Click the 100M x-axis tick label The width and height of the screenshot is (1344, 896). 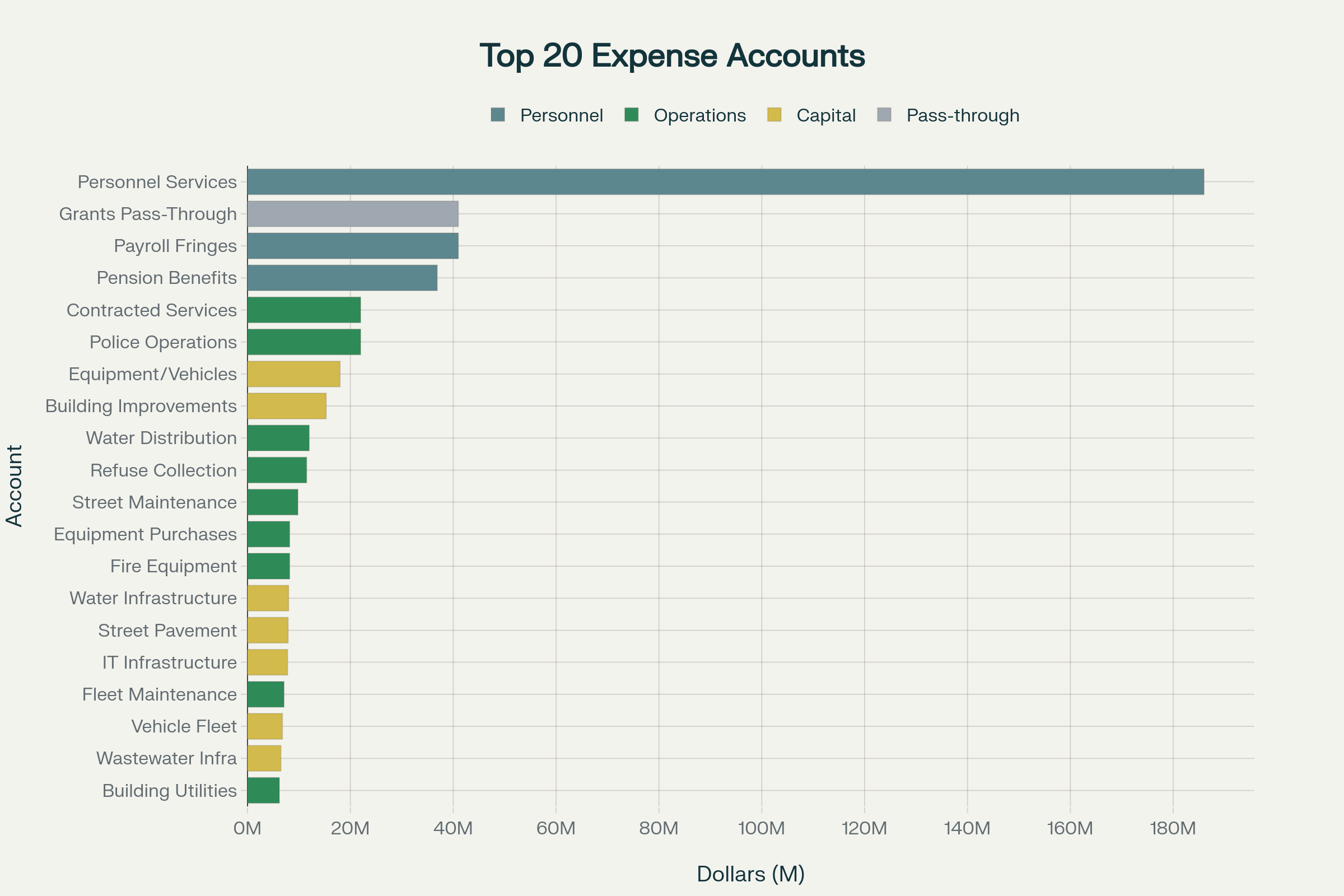coord(761,828)
